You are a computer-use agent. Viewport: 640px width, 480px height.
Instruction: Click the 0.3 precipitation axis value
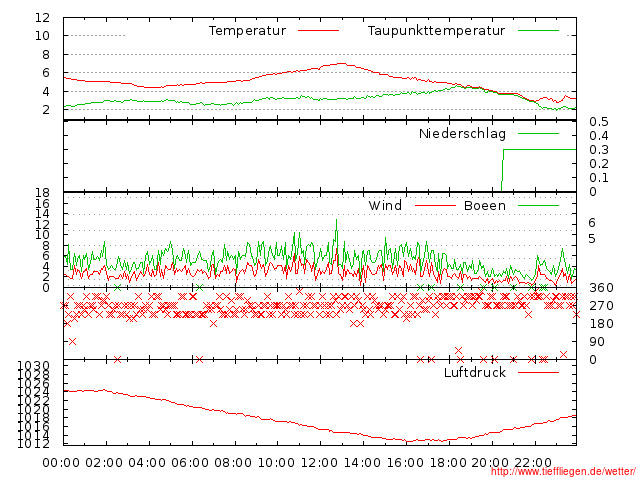pyautogui.click(x=599, y=150)
